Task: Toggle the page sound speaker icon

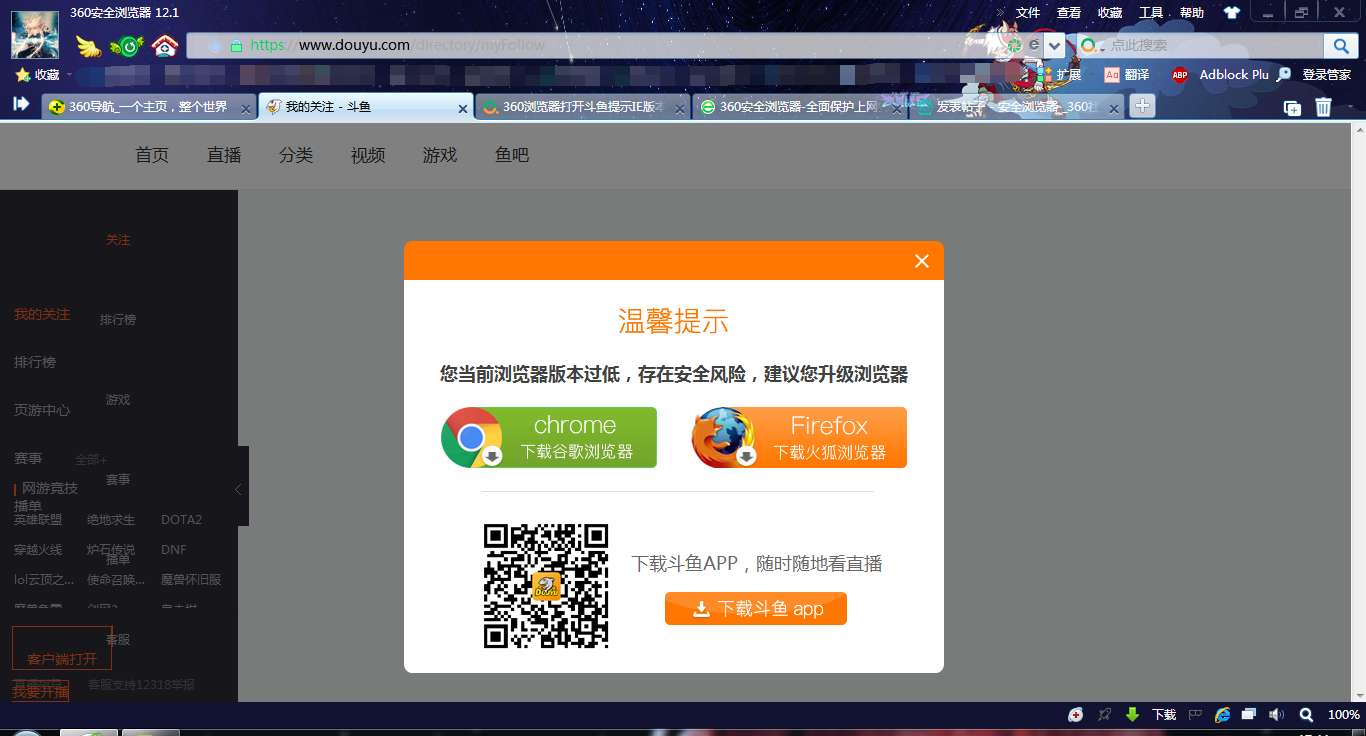Action: (x=1276, y=715)
